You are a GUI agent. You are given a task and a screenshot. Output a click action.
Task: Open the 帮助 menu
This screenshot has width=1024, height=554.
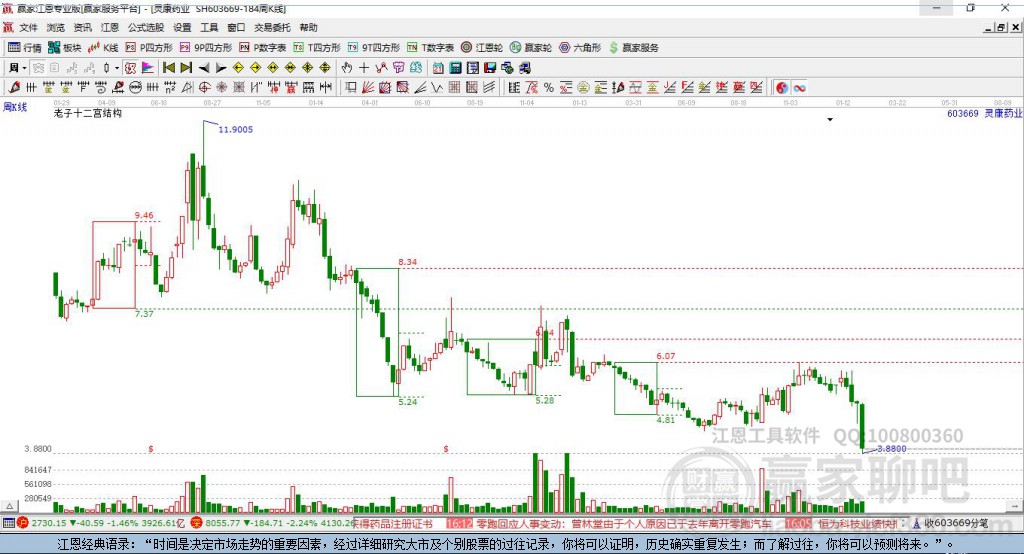(308, 27)
